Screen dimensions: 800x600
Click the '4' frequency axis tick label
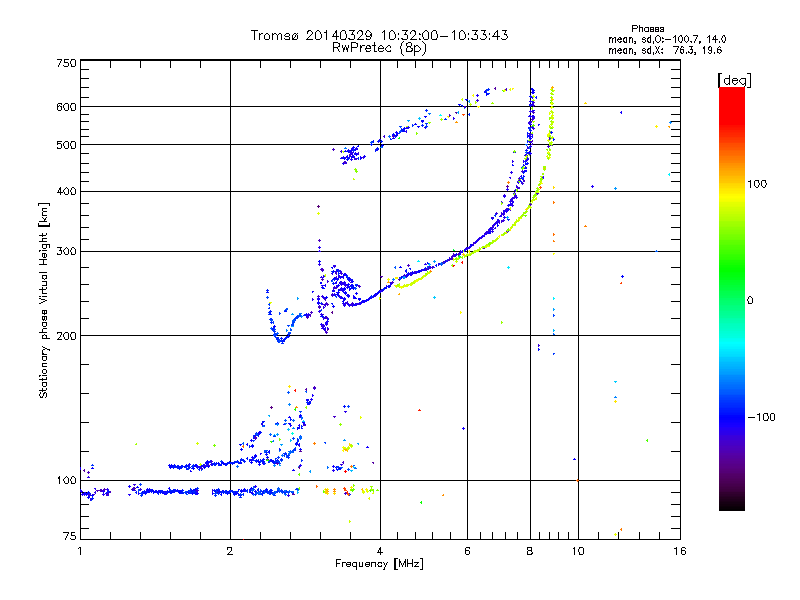pyautogui.click(x=380, y=551)
